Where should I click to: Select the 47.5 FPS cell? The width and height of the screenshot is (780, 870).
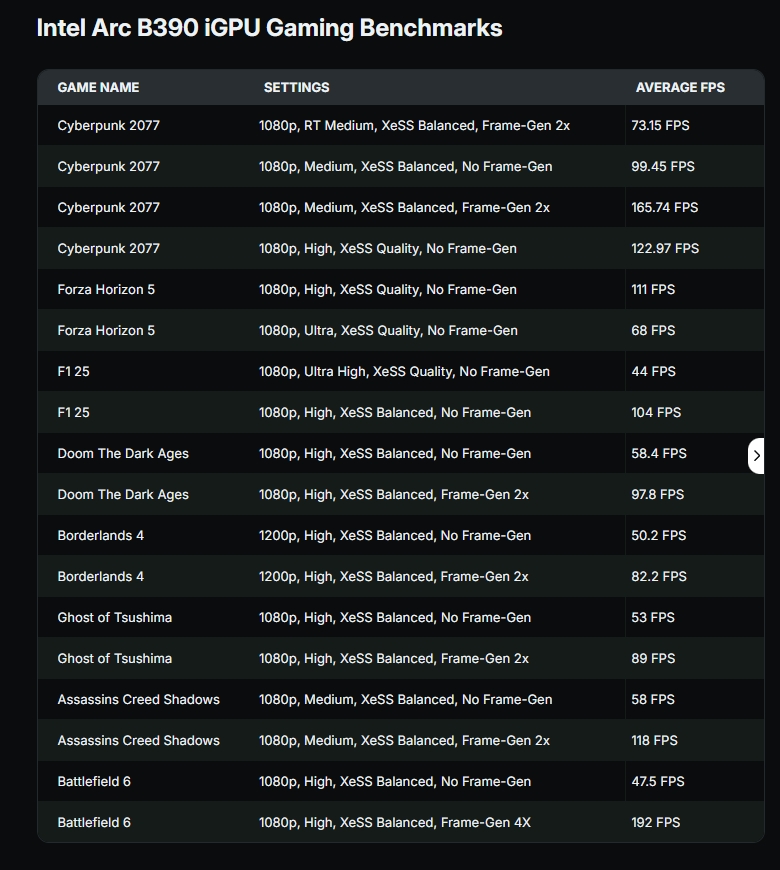click(x=657, y=782)
